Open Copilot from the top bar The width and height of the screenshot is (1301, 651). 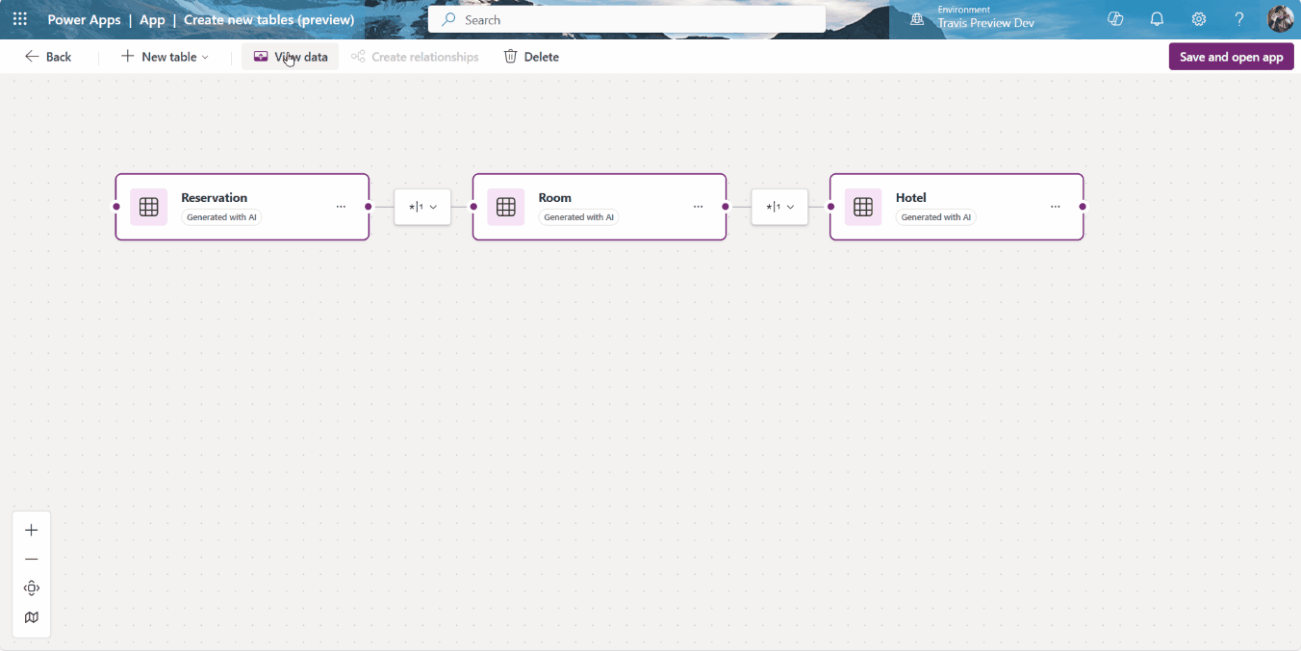click(x=1116, y=19)
